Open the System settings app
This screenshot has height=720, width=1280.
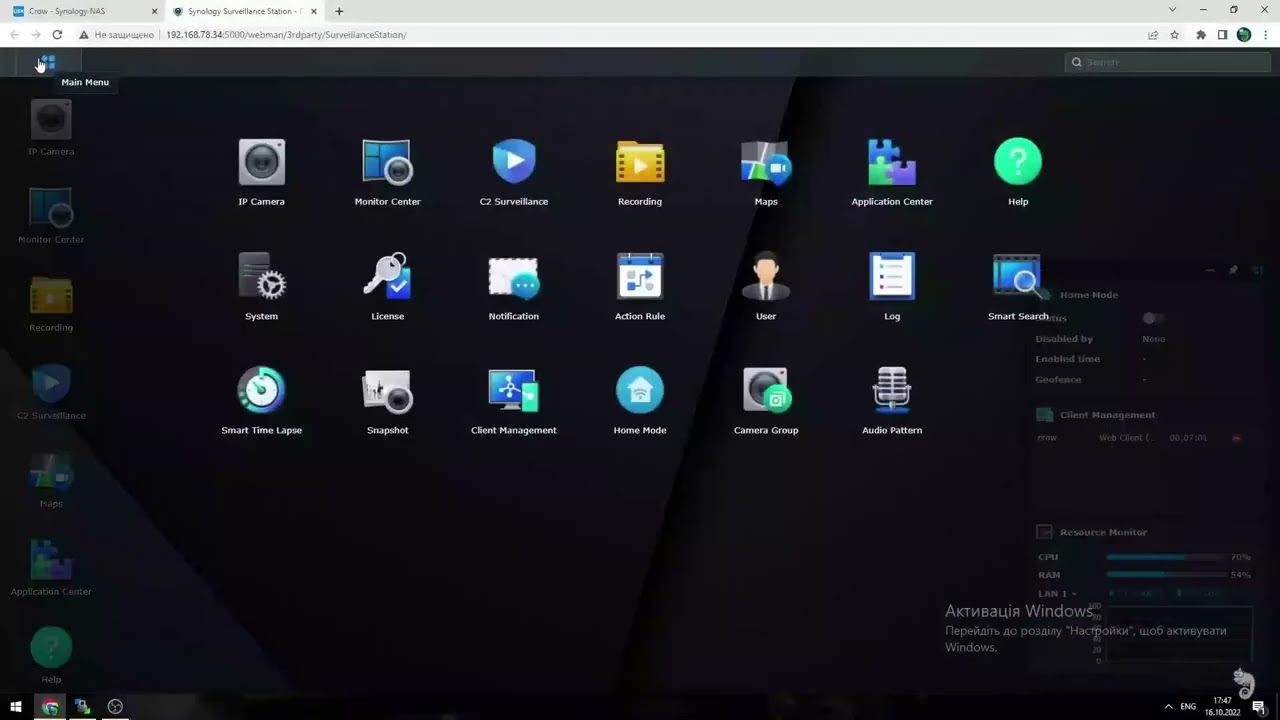(x=261, y=286)
